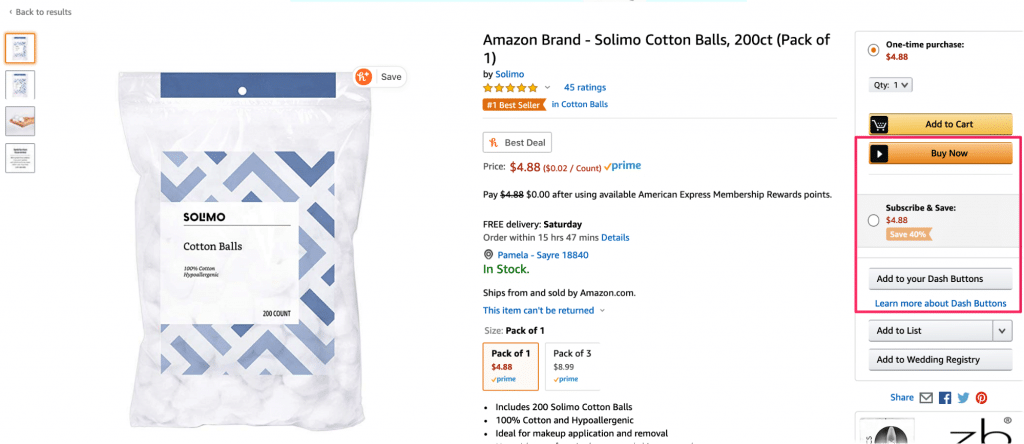The height and width of the screenshot is (444, 1024).
Task: Select the Subscribe & Save radio option
Action: point(874,220)
